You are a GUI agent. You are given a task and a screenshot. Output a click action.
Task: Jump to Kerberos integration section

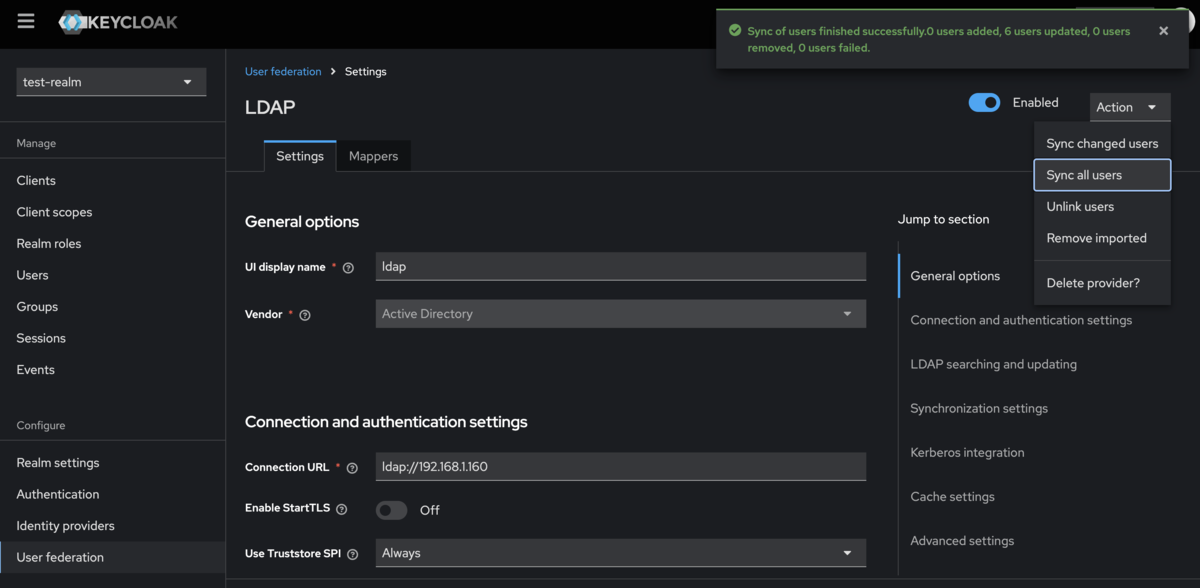click(967, 453)
